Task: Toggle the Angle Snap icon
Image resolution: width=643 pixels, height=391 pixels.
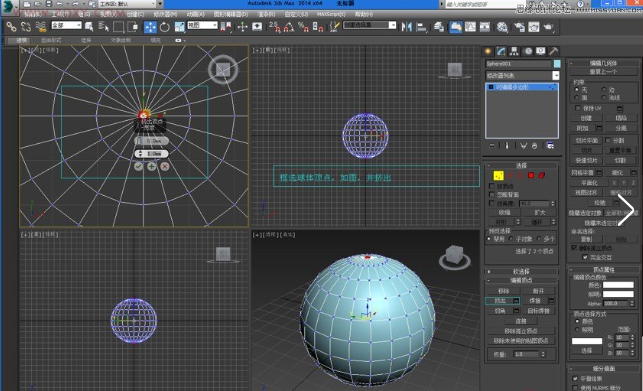Action: pyautogui.click(x=289, y=27)
